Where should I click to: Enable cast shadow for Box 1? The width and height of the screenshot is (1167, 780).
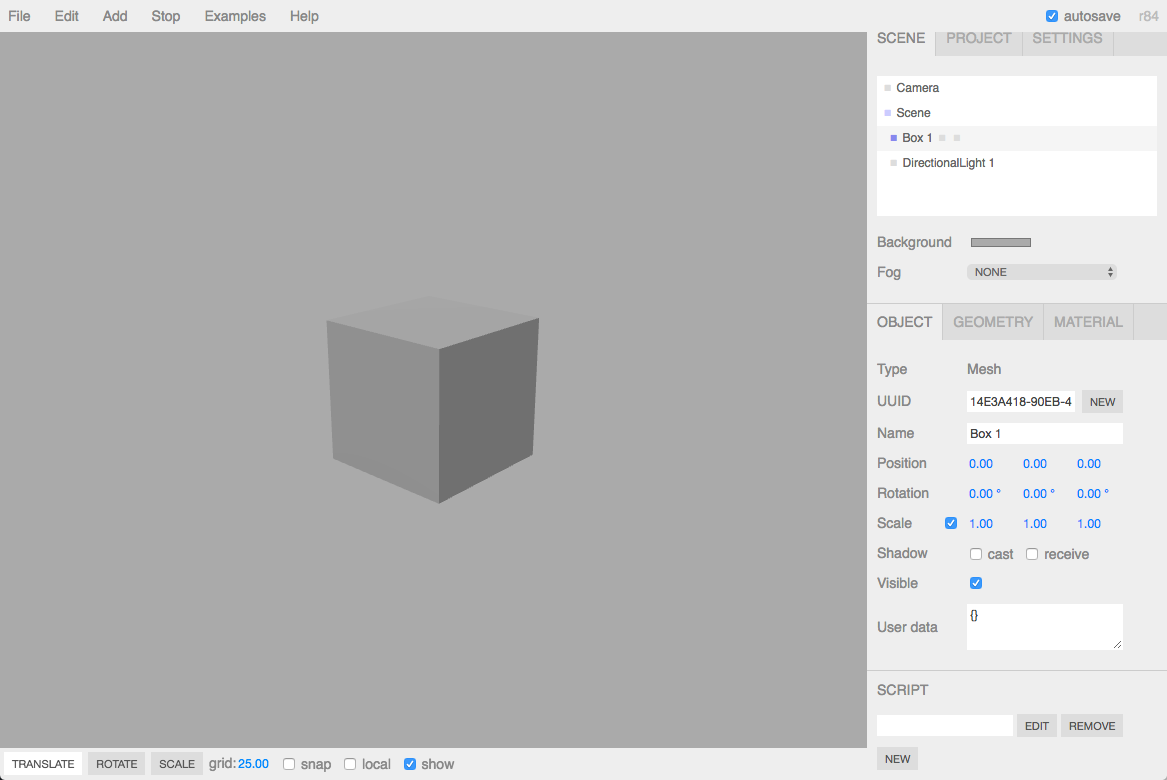pos(975,553)
